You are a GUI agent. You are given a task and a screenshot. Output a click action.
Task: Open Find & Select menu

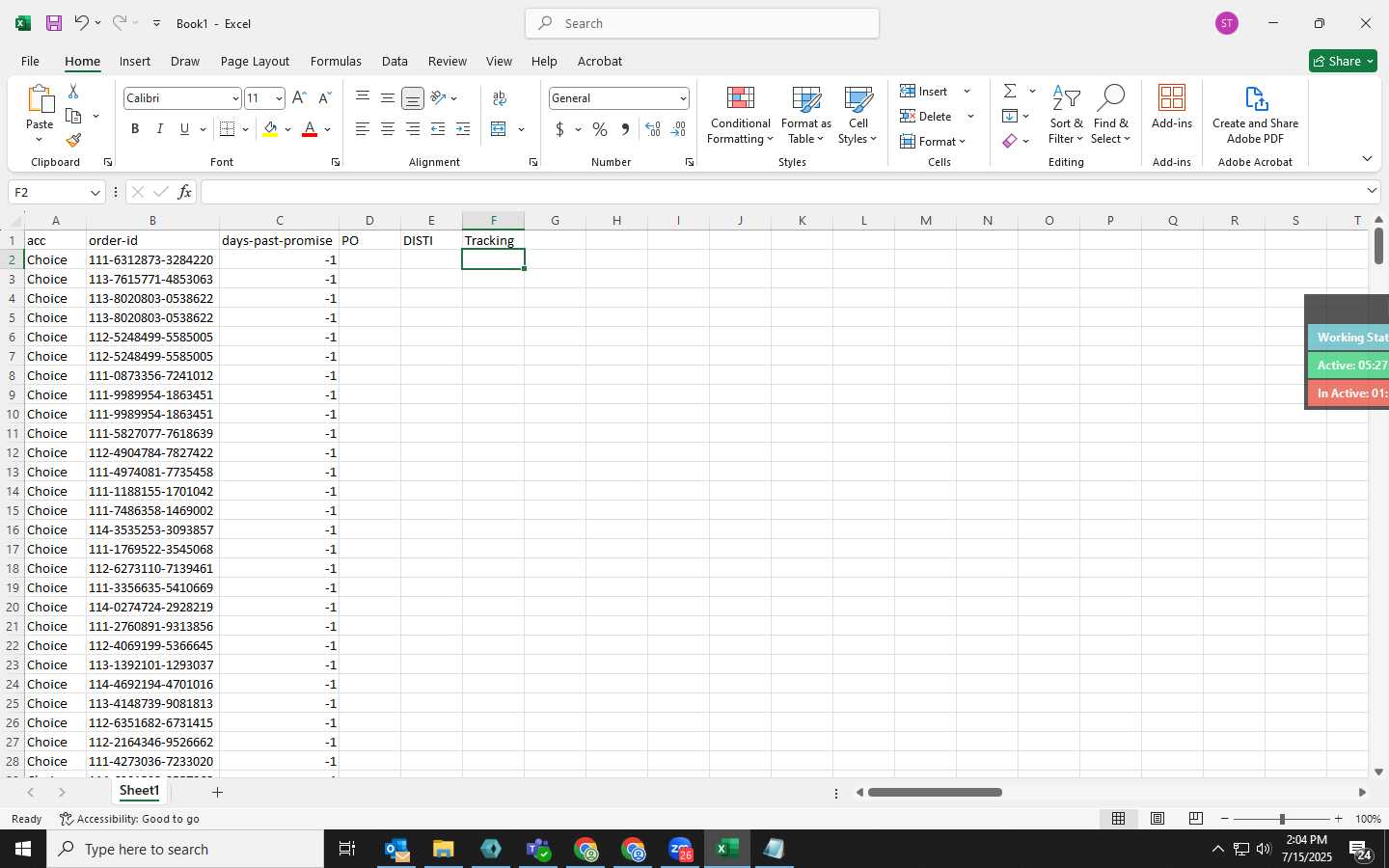1111,116
